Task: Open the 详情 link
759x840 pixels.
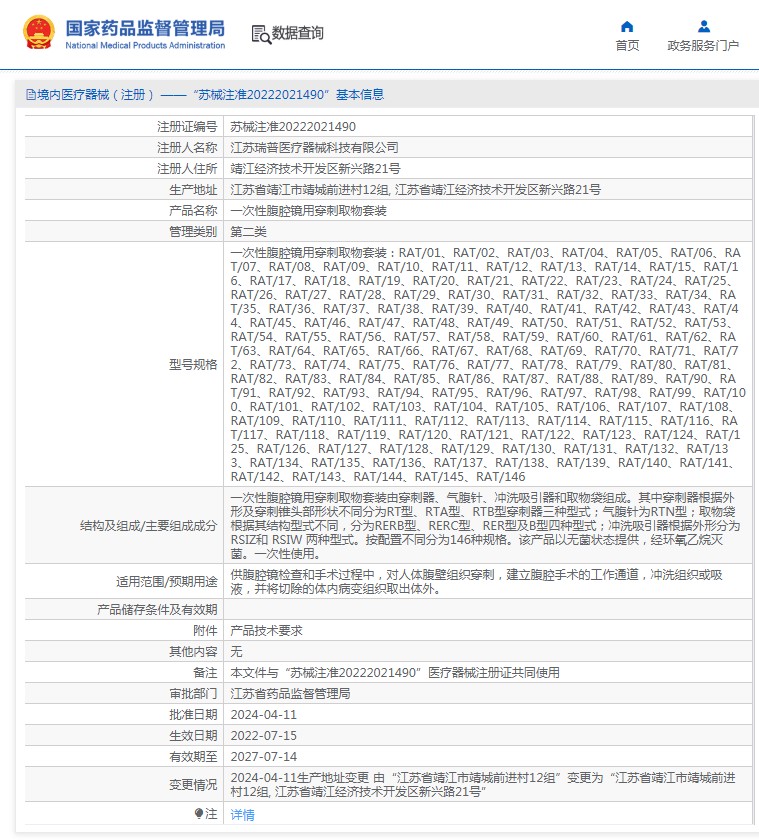Action: point(242,814)
